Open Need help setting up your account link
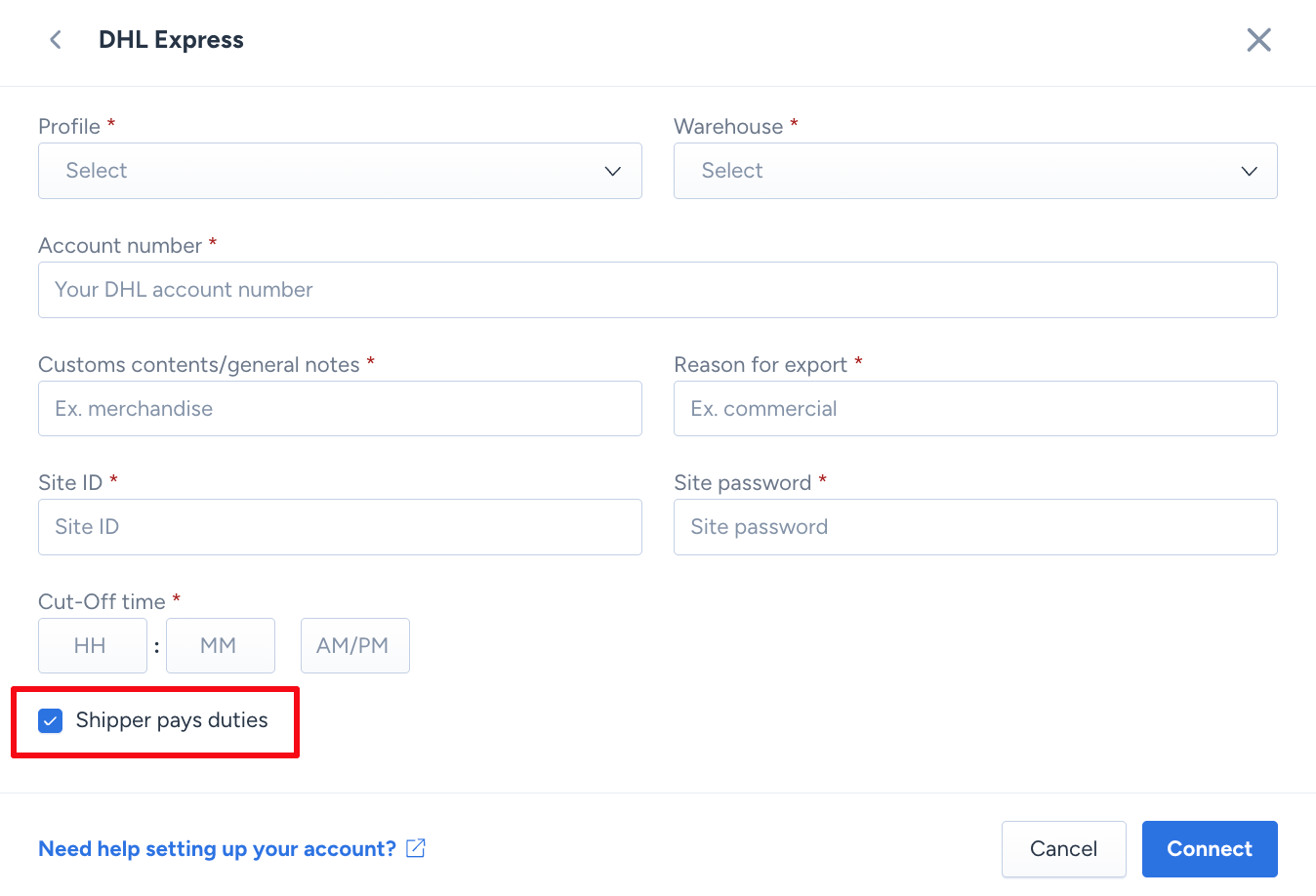 (x=217, y=849)
